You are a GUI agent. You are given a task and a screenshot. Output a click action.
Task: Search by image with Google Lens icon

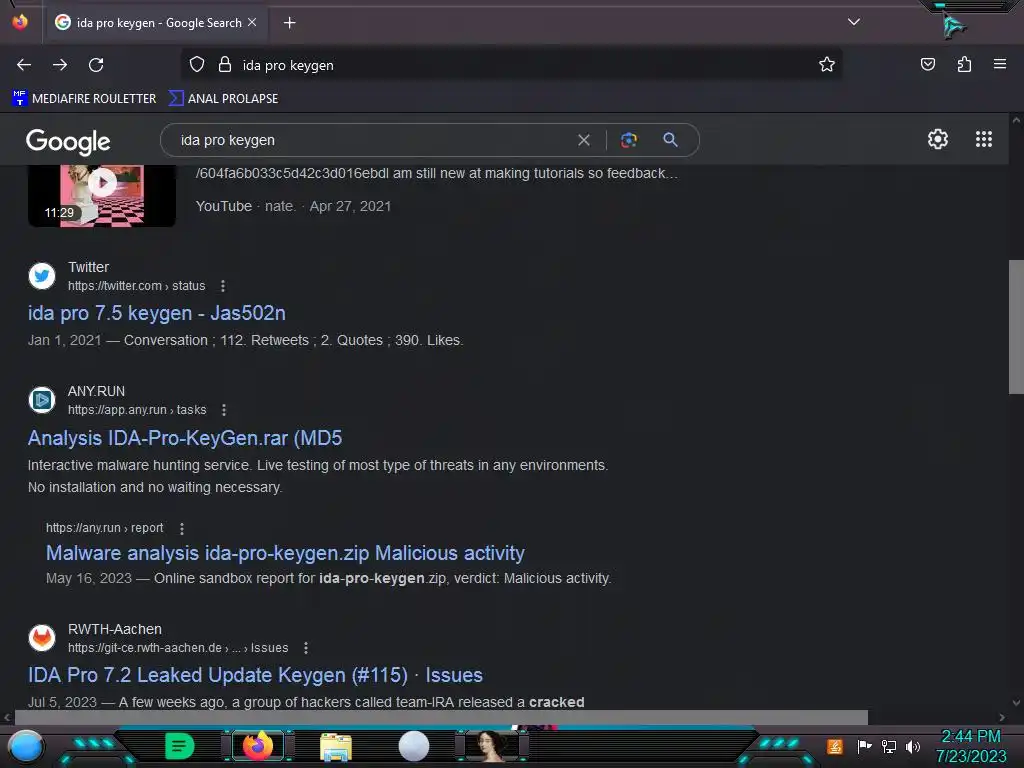(628, 140)
